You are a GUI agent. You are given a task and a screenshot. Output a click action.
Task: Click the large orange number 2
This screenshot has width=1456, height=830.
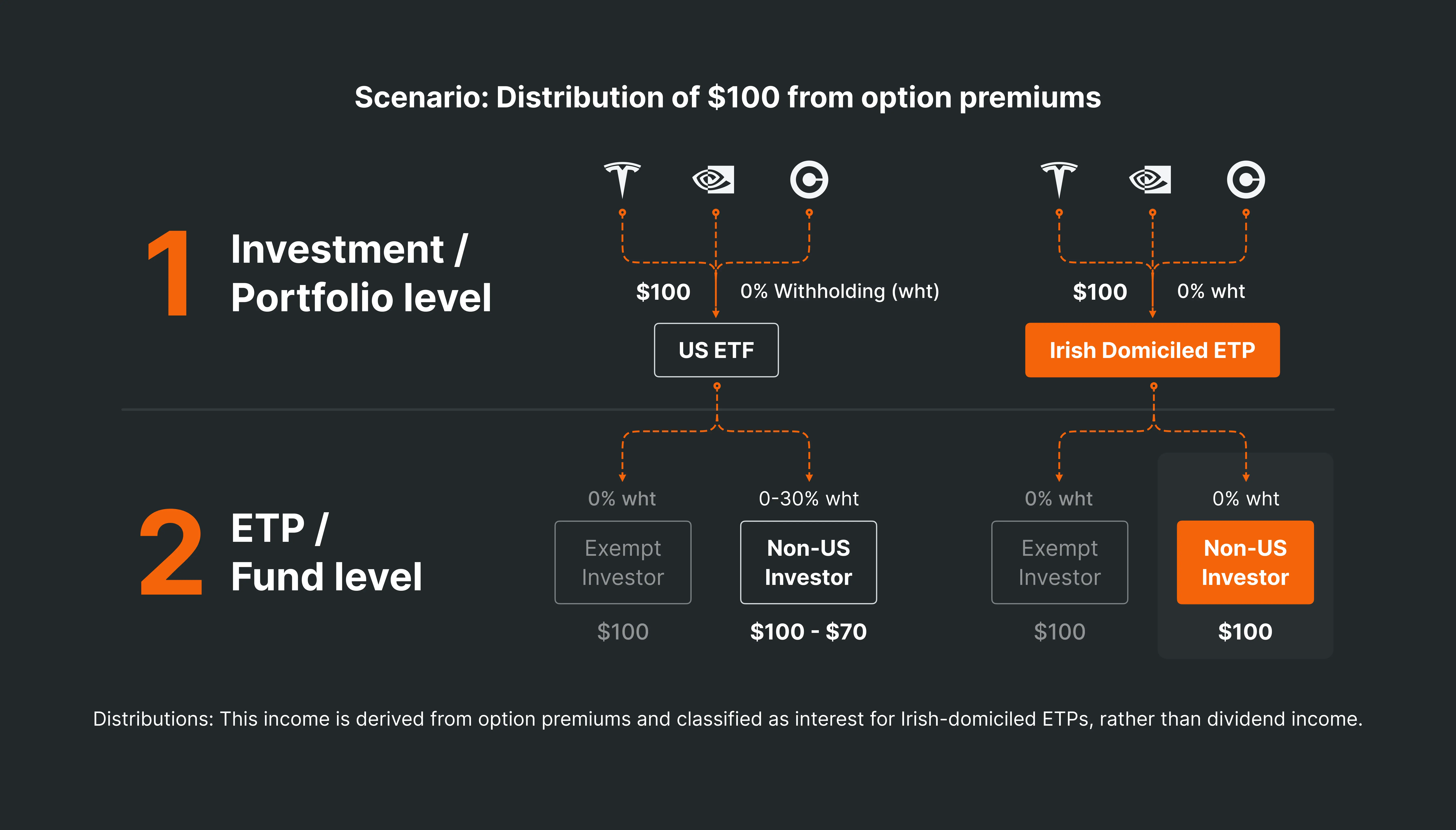(x=171, y=552)
